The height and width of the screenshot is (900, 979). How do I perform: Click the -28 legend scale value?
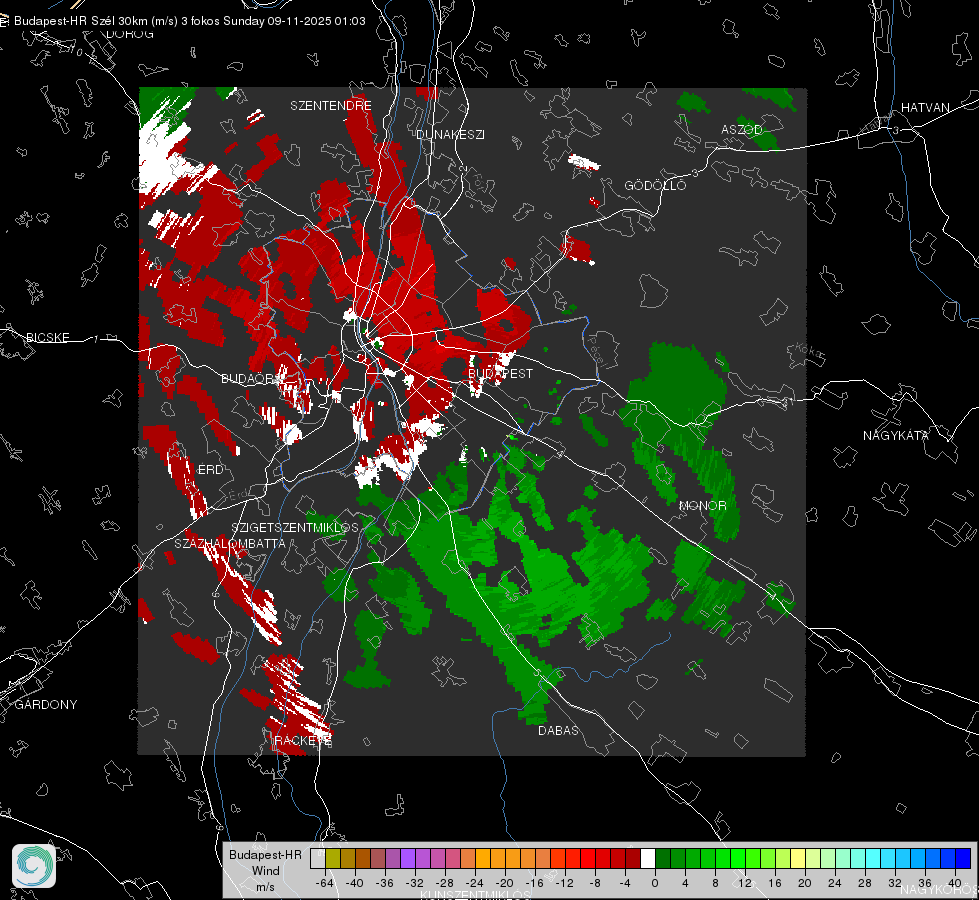[x=444, y=883]
